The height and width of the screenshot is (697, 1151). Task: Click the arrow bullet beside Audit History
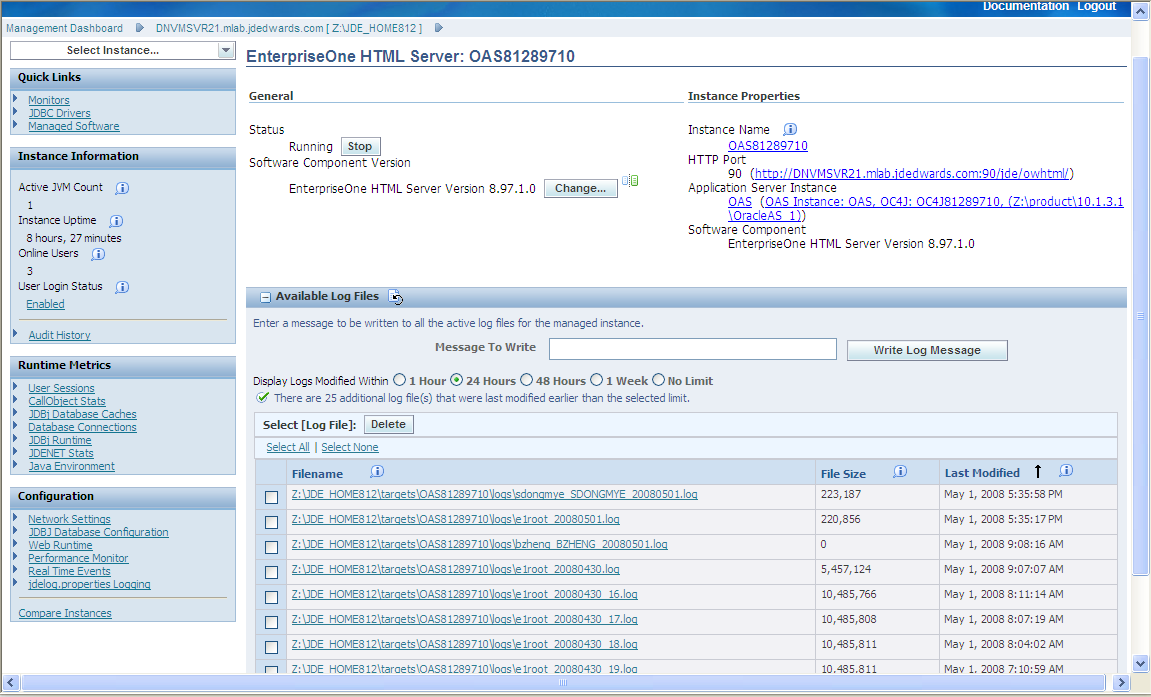(x=15, y=333)
